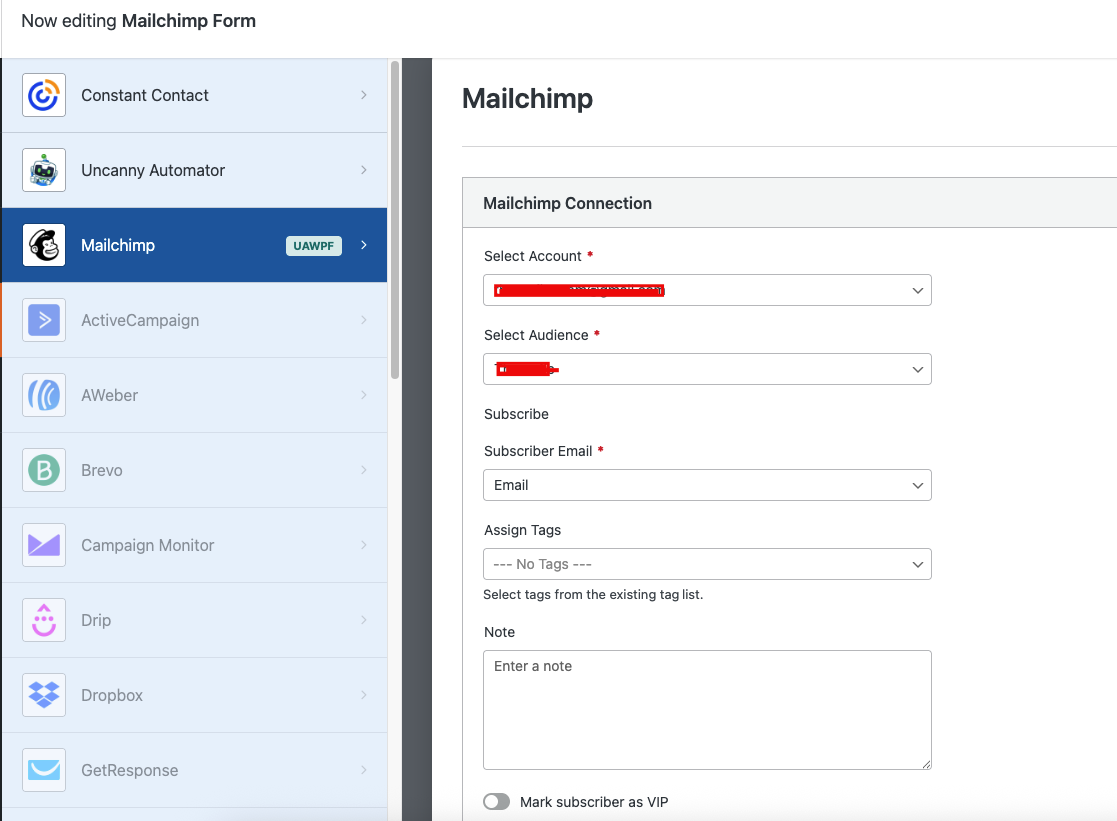Select the Mailchimp Connection header

[x=567, y=202]
